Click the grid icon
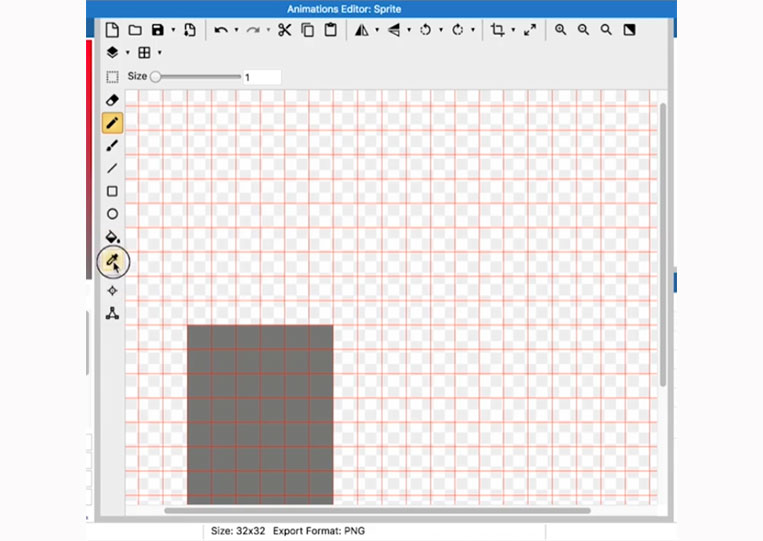Viewport: 763px width, 541px height. [x=145, y=53]
